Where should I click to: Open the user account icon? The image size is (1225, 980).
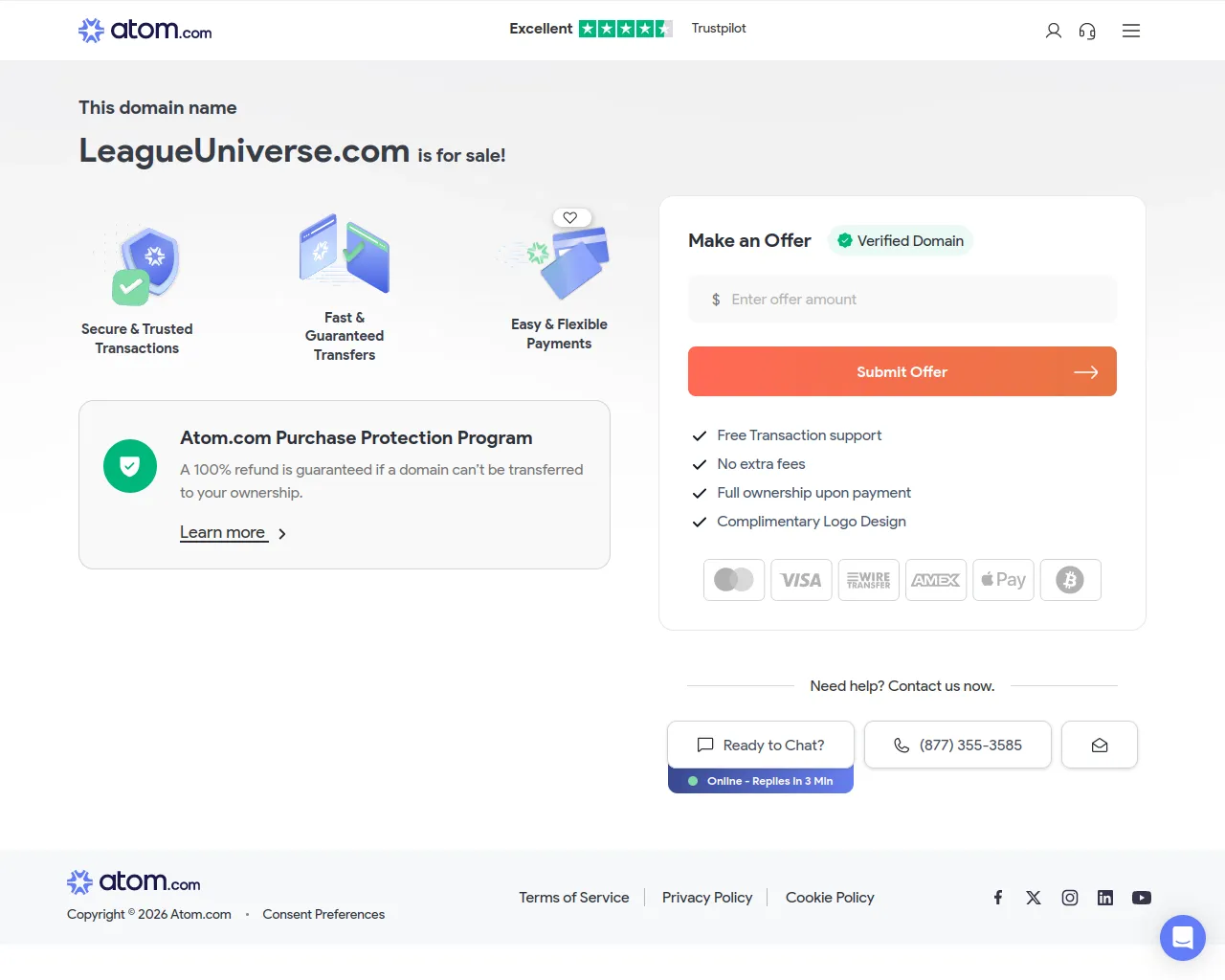(1053, 31)
